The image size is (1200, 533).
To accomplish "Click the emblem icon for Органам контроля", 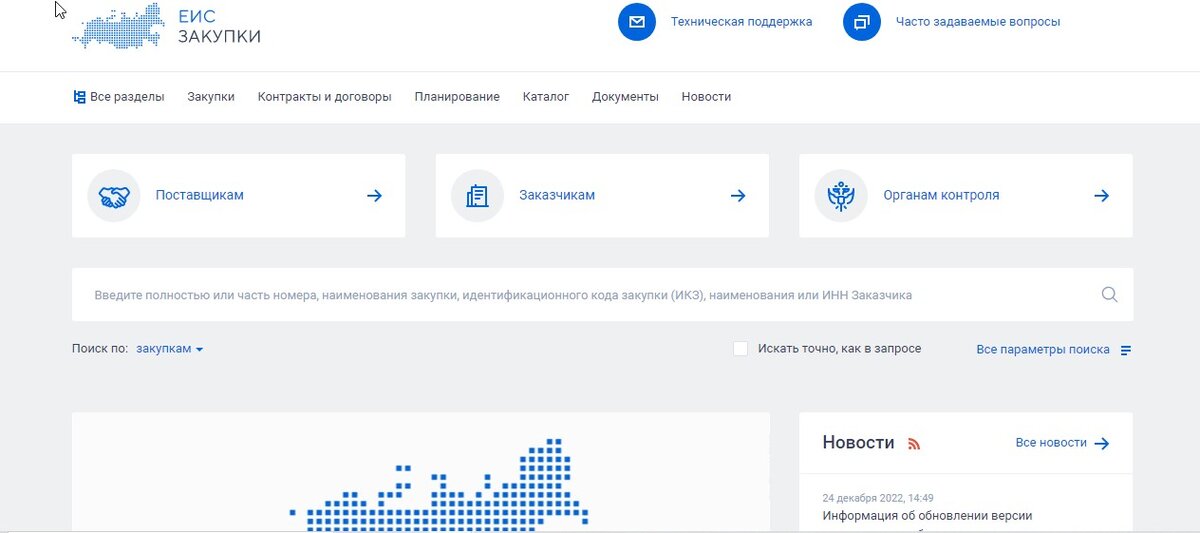I will 841,196.
